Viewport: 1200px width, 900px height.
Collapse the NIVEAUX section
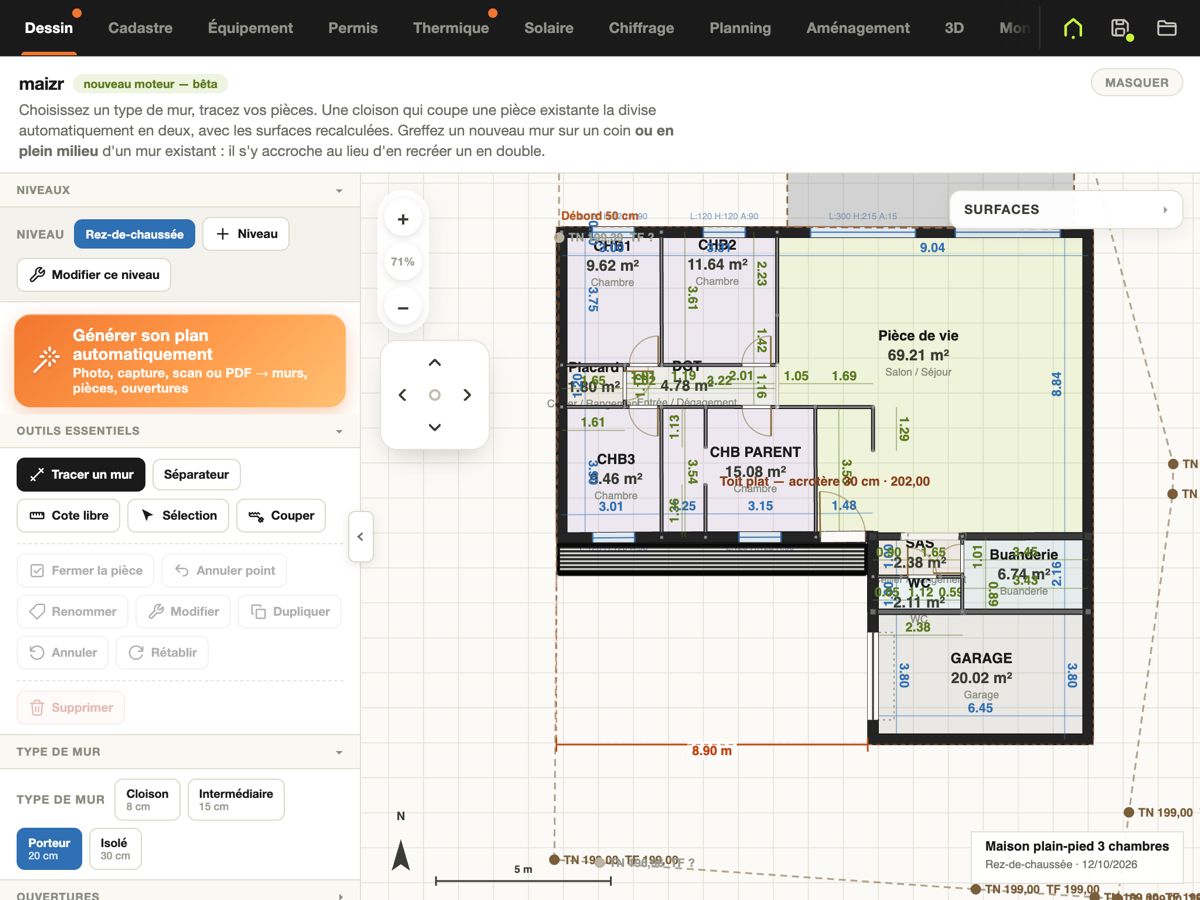click(x=180, y=190)
